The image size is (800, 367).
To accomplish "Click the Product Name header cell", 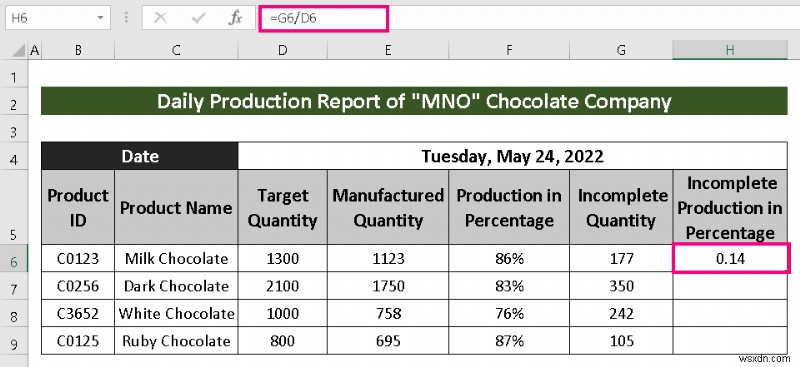I will coord(176,207).
